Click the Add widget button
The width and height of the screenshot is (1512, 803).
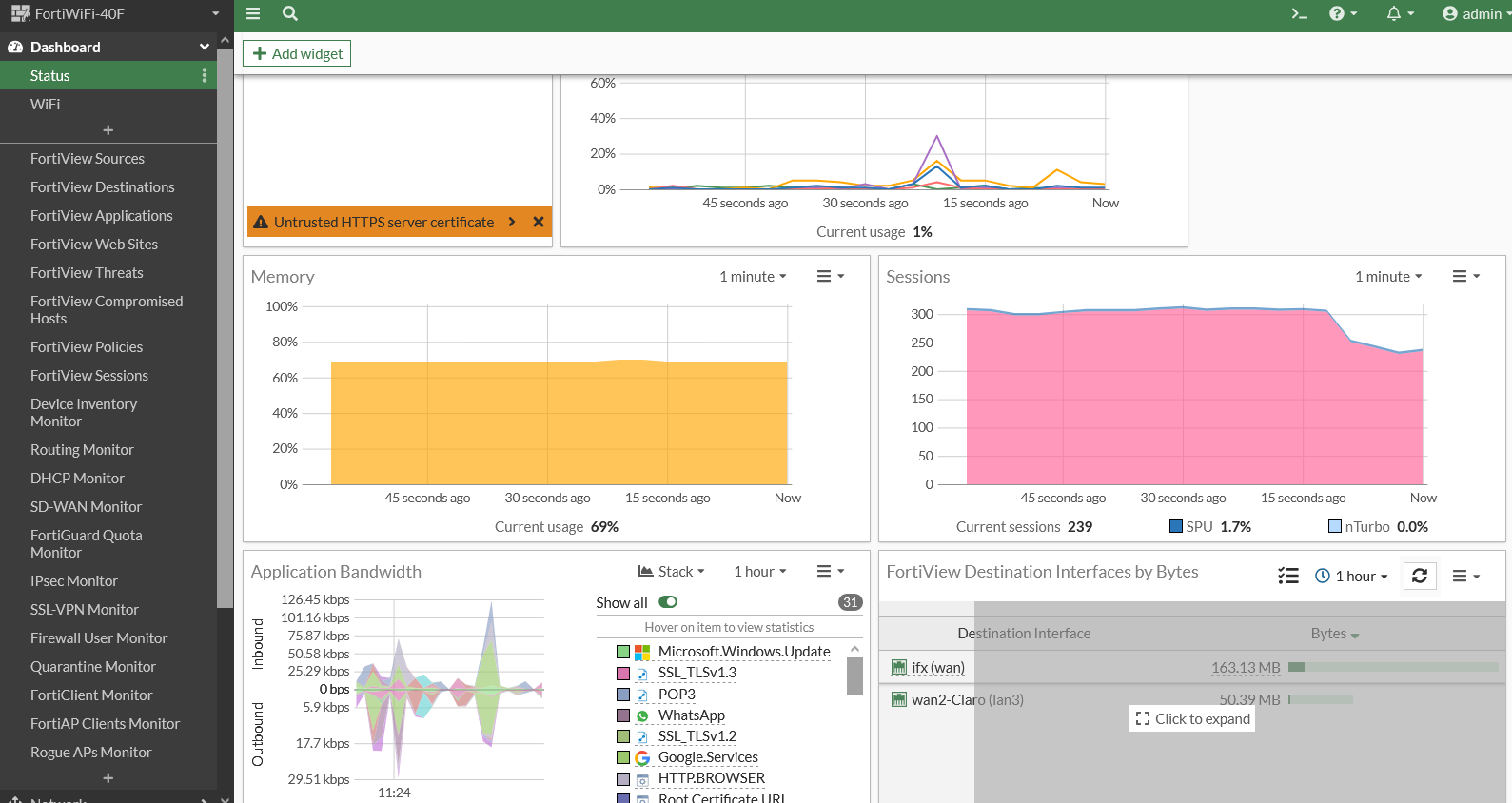click(297, 53)
